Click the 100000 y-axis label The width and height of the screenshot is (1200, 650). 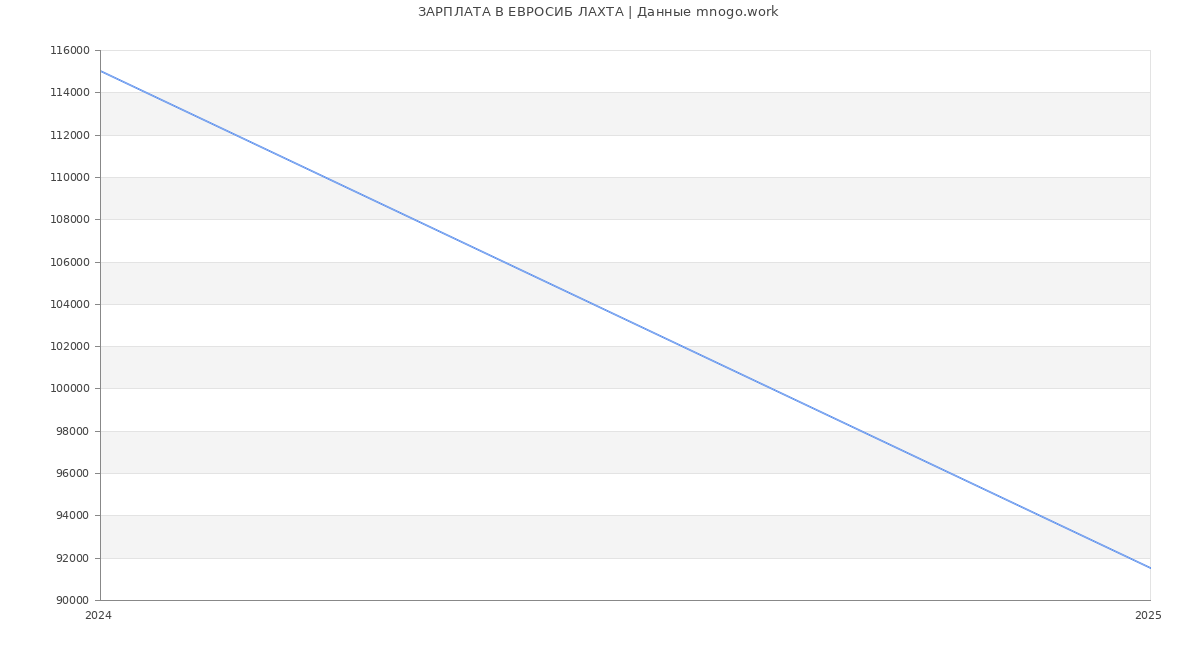[70, 389]
